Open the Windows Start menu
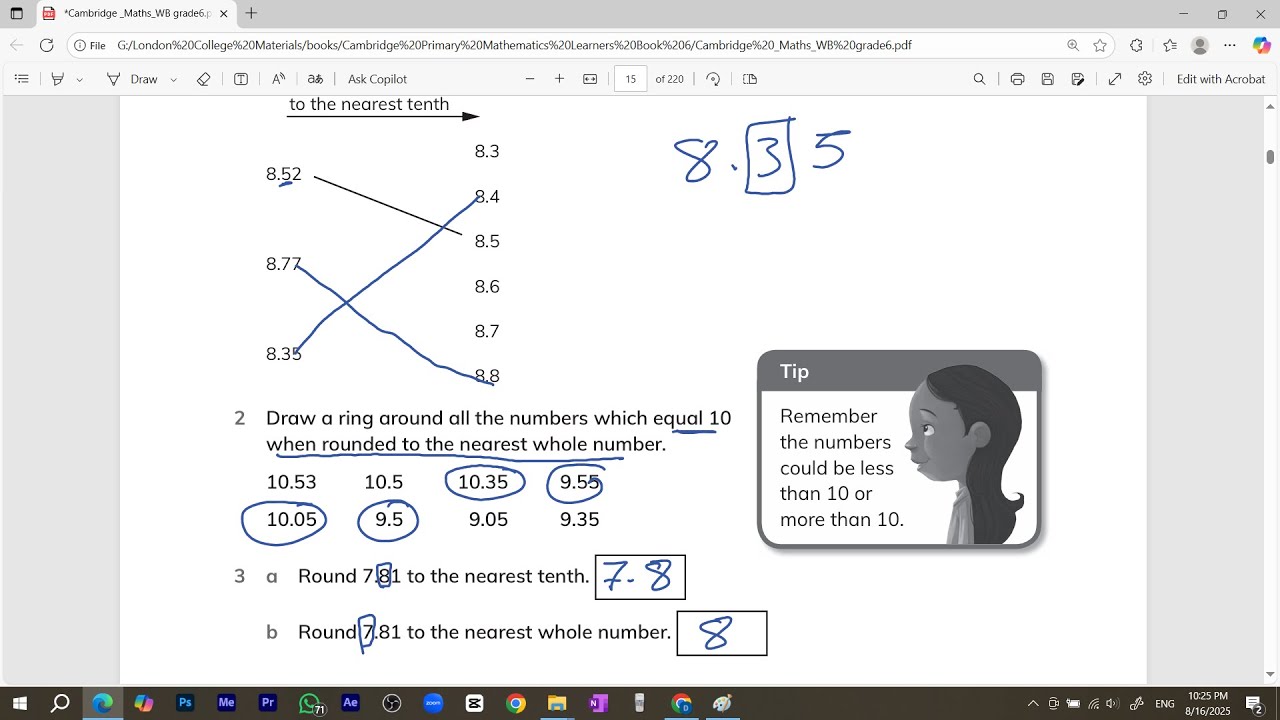Screen dimensions: 1280x720 (x=19, y=703)
